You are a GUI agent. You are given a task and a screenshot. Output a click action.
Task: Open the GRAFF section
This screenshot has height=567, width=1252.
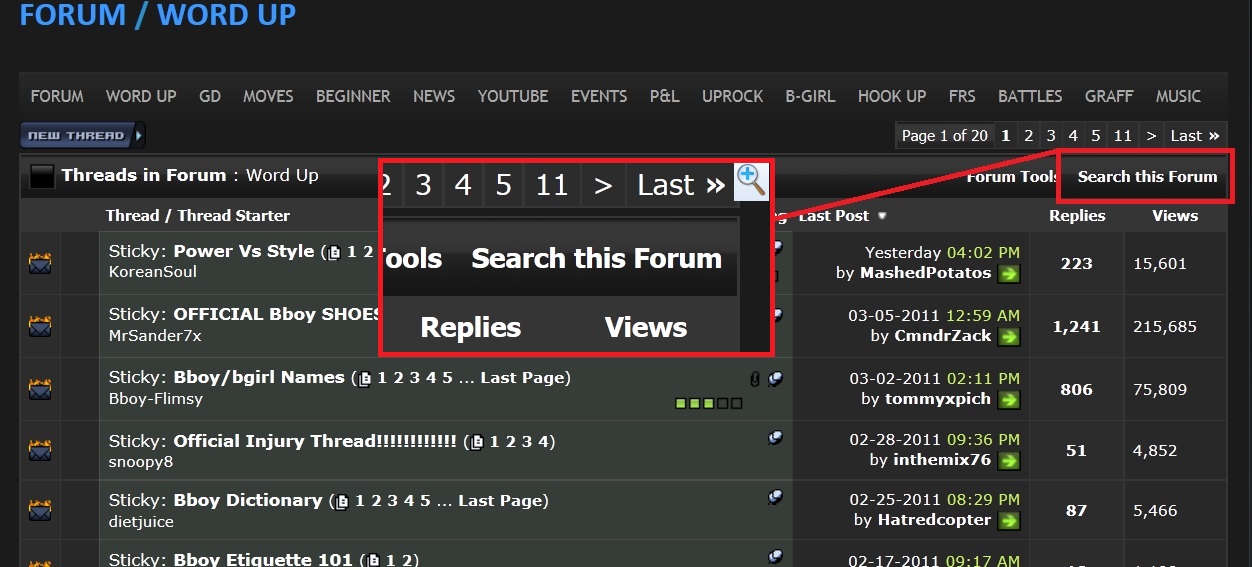[1109, 96]
